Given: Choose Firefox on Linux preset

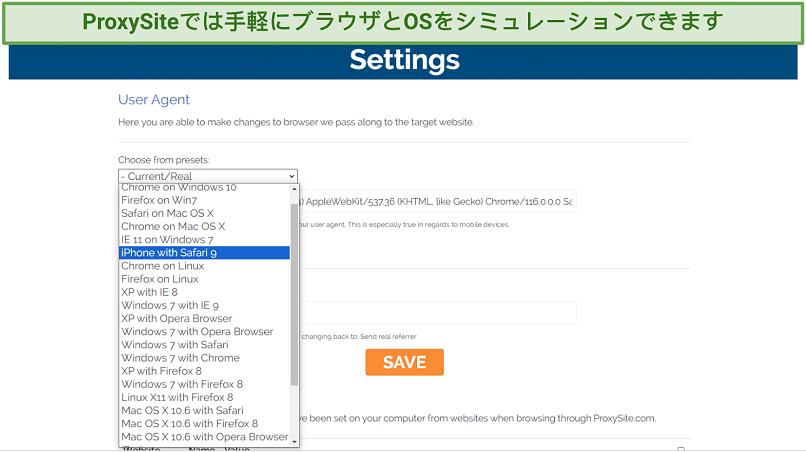Looking at the screenshot, I should pyautogui.click(x=205, y=279).
